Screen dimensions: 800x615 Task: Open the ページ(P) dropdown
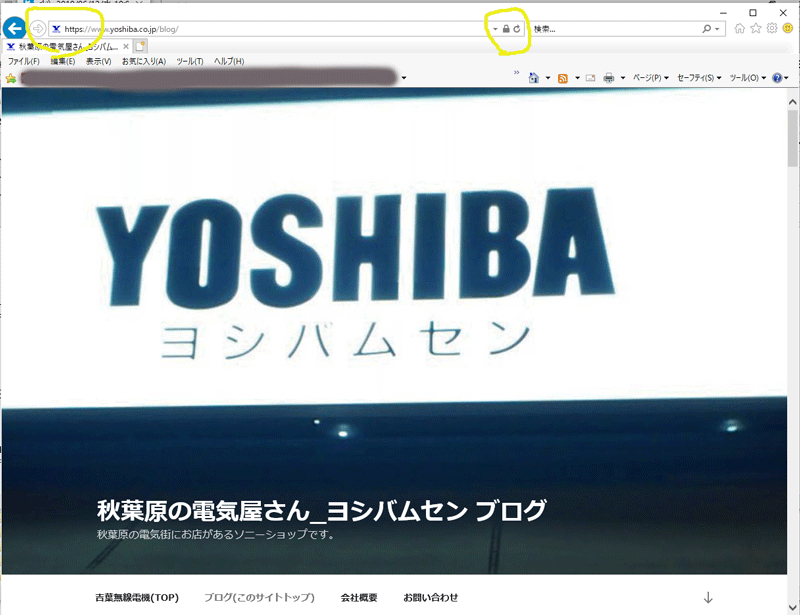tap(651, 78)
